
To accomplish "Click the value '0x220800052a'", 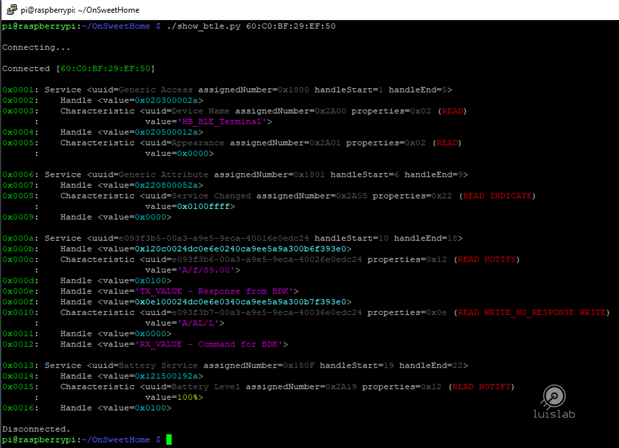I will pyautogui.click(x=166, y=186).
